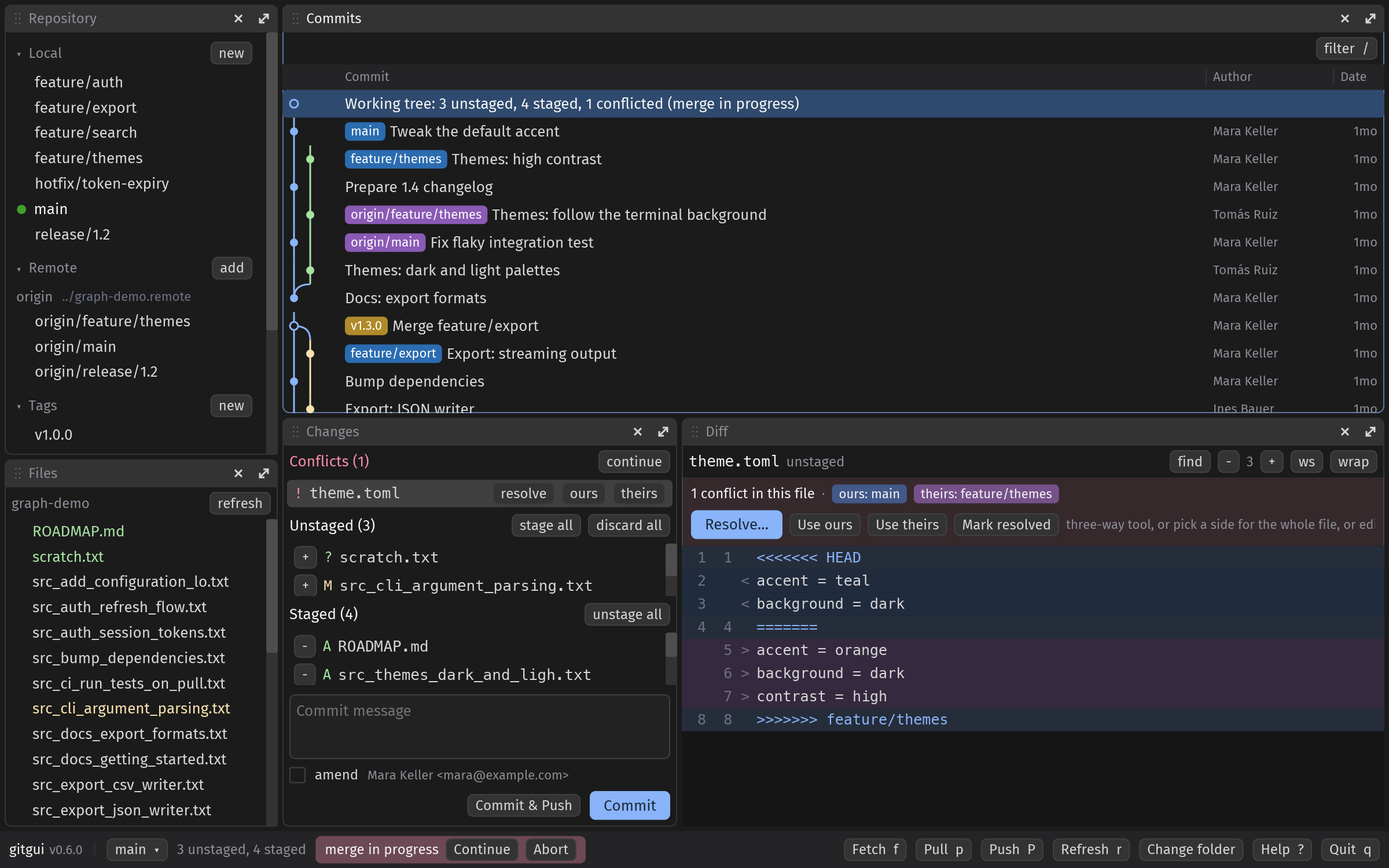Image resolution: width=1389 pixels, height=868 pixels.
Task: Pick ours for theme.toml in Changes
Action: pos(583,494)
